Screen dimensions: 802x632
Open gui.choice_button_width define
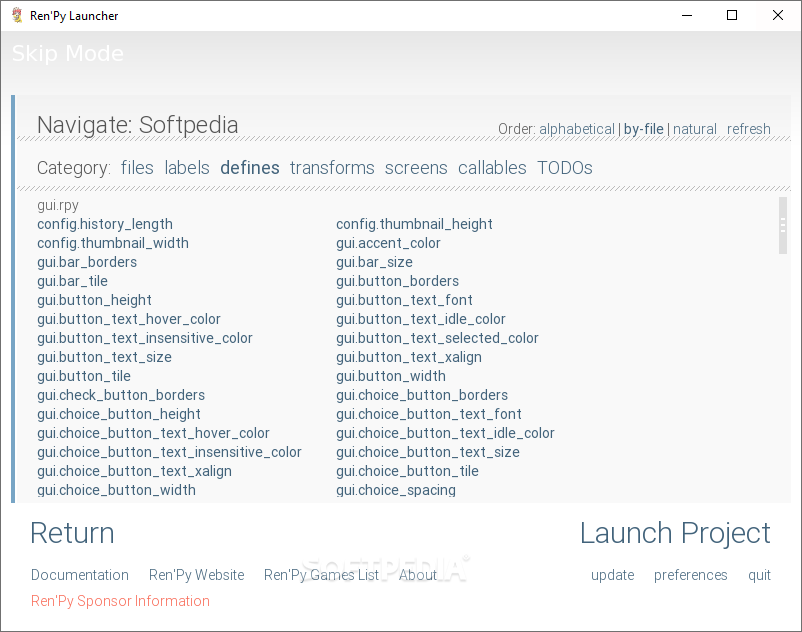pos(116,490)
